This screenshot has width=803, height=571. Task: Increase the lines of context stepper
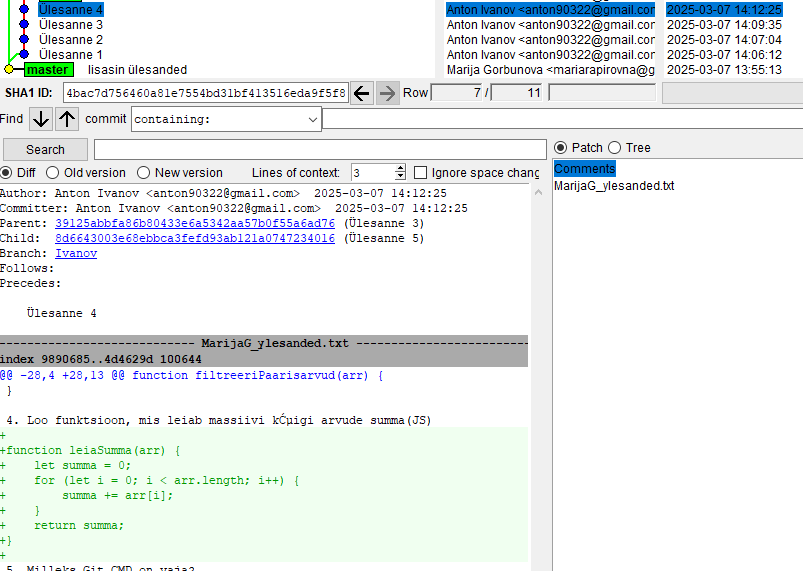(400, 168)
